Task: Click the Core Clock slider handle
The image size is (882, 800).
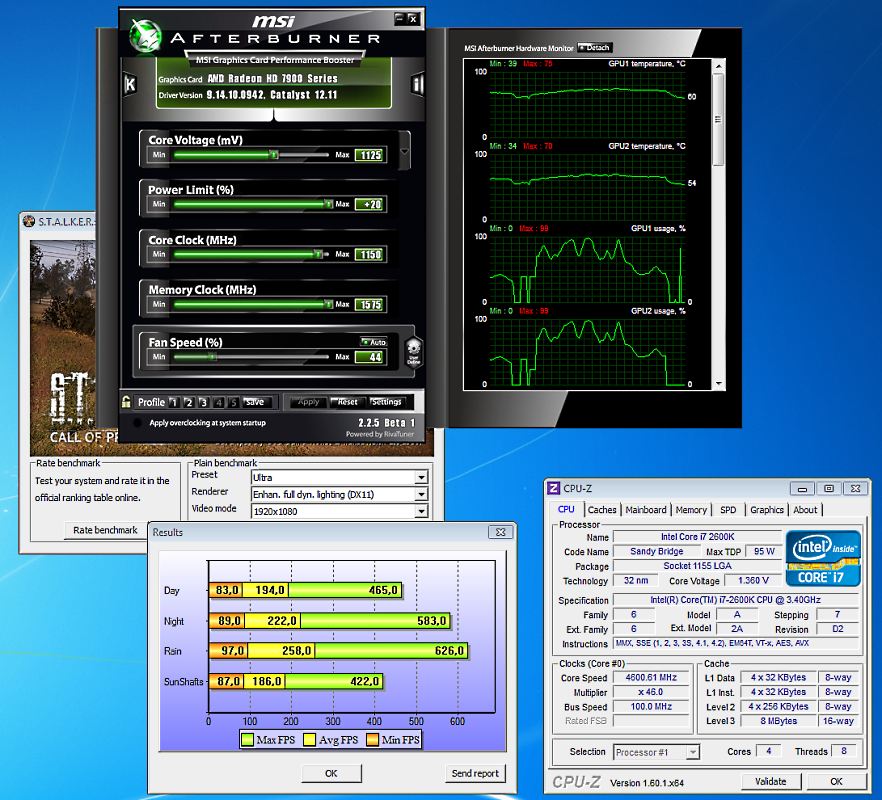Action: coord(318,254)
